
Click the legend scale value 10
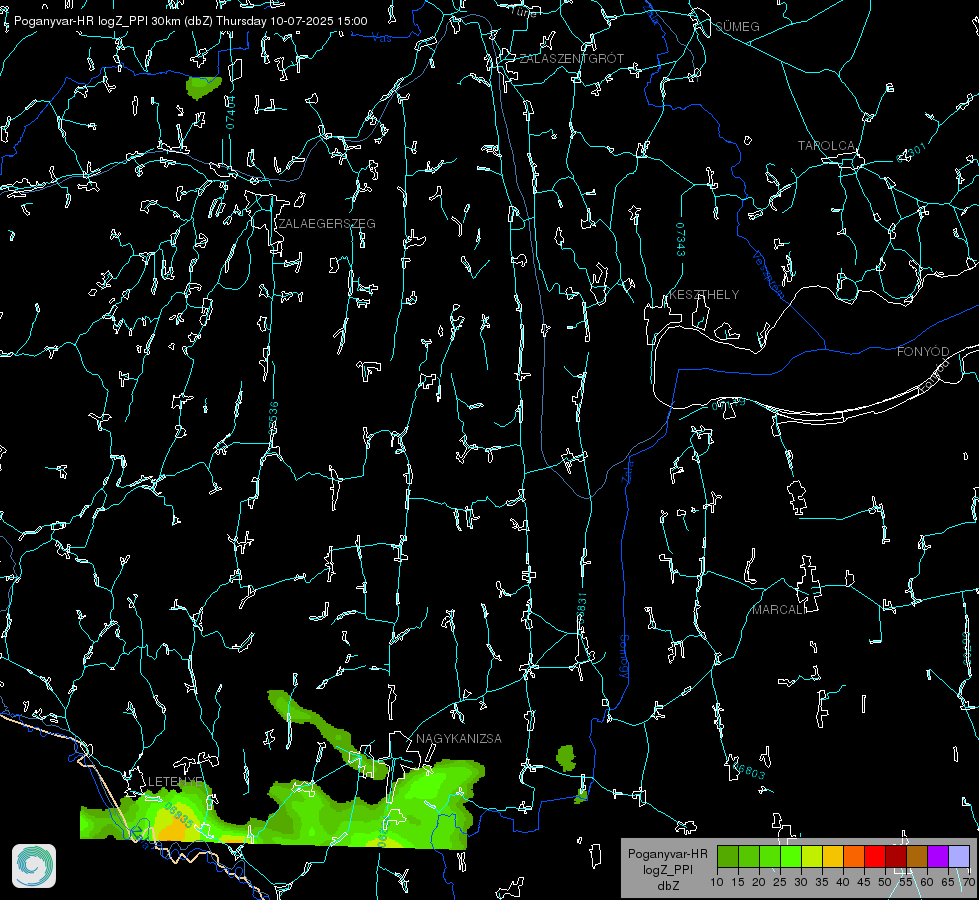coord(717,882)
